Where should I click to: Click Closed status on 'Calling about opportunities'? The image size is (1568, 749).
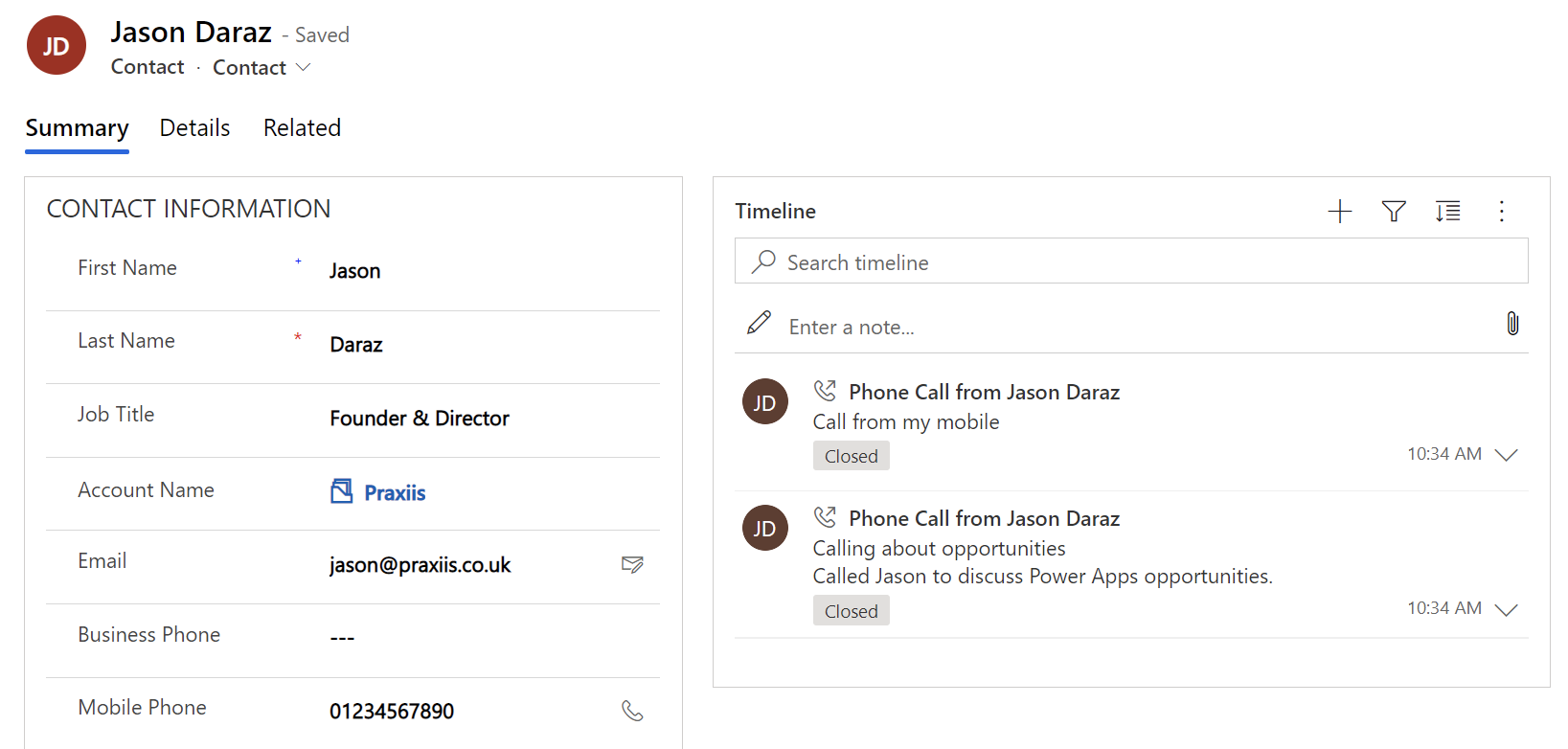tap(852, 611)
